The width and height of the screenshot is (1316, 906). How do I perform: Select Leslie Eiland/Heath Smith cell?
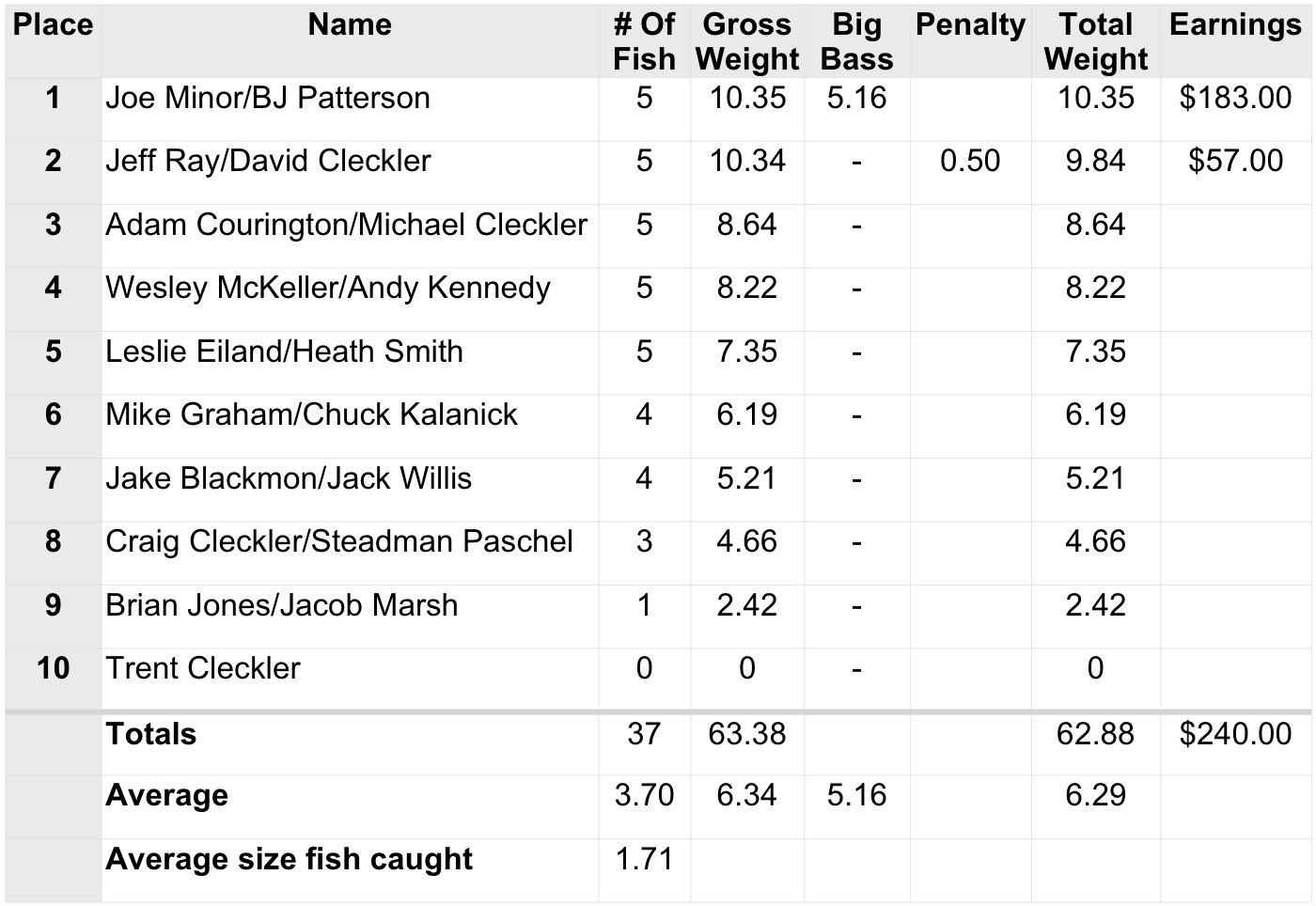284,352
